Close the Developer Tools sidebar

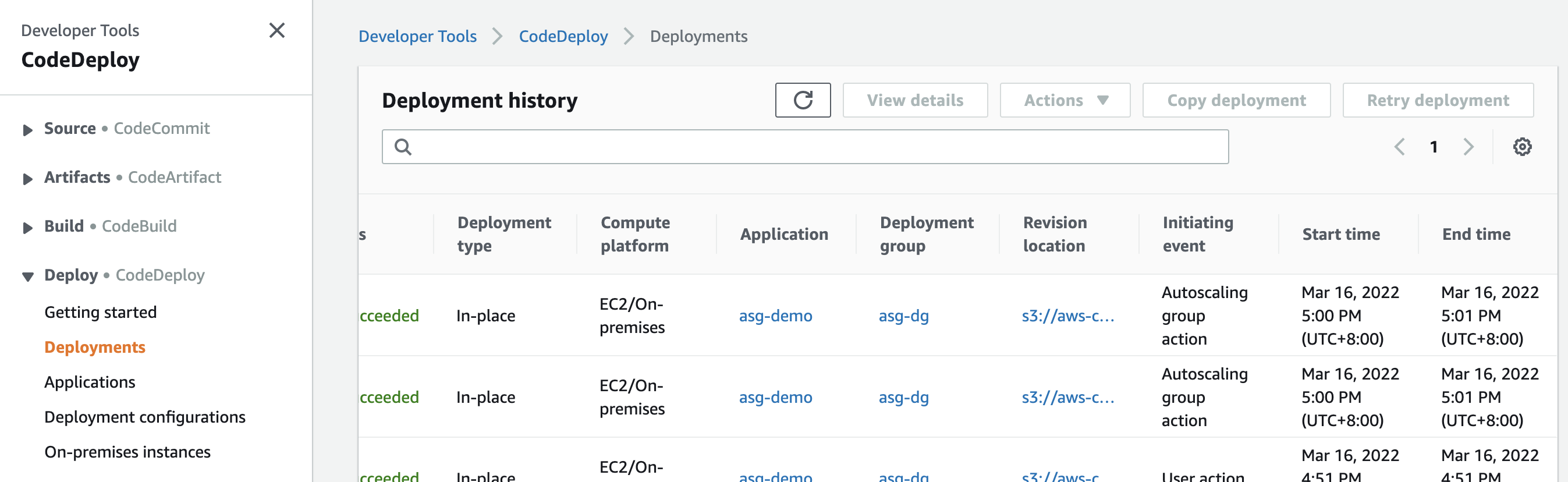pos(277,30)
